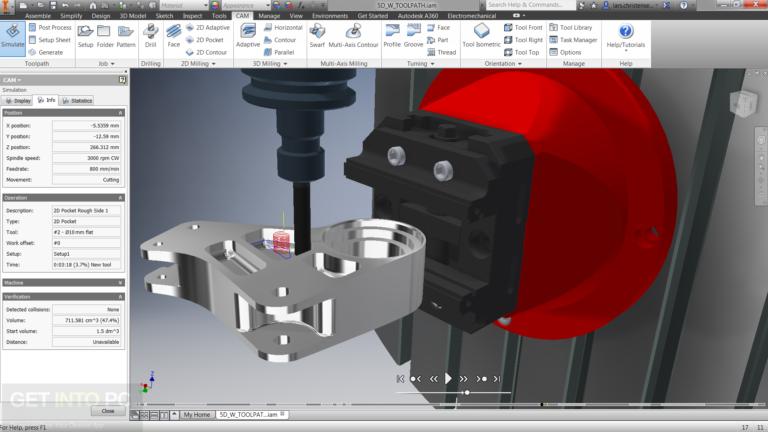768x432 pixels.
Task: Select turning Part operation
Action: click(x=437, y=40)
